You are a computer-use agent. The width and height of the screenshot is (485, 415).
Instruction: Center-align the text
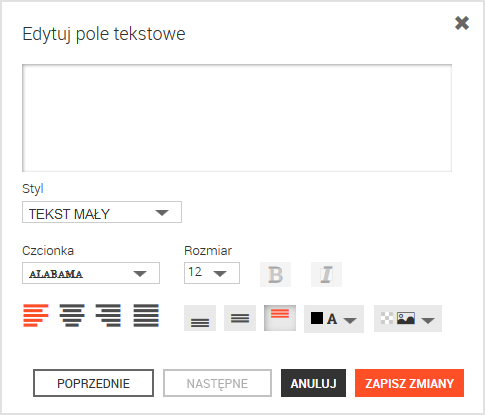[72, 315]
